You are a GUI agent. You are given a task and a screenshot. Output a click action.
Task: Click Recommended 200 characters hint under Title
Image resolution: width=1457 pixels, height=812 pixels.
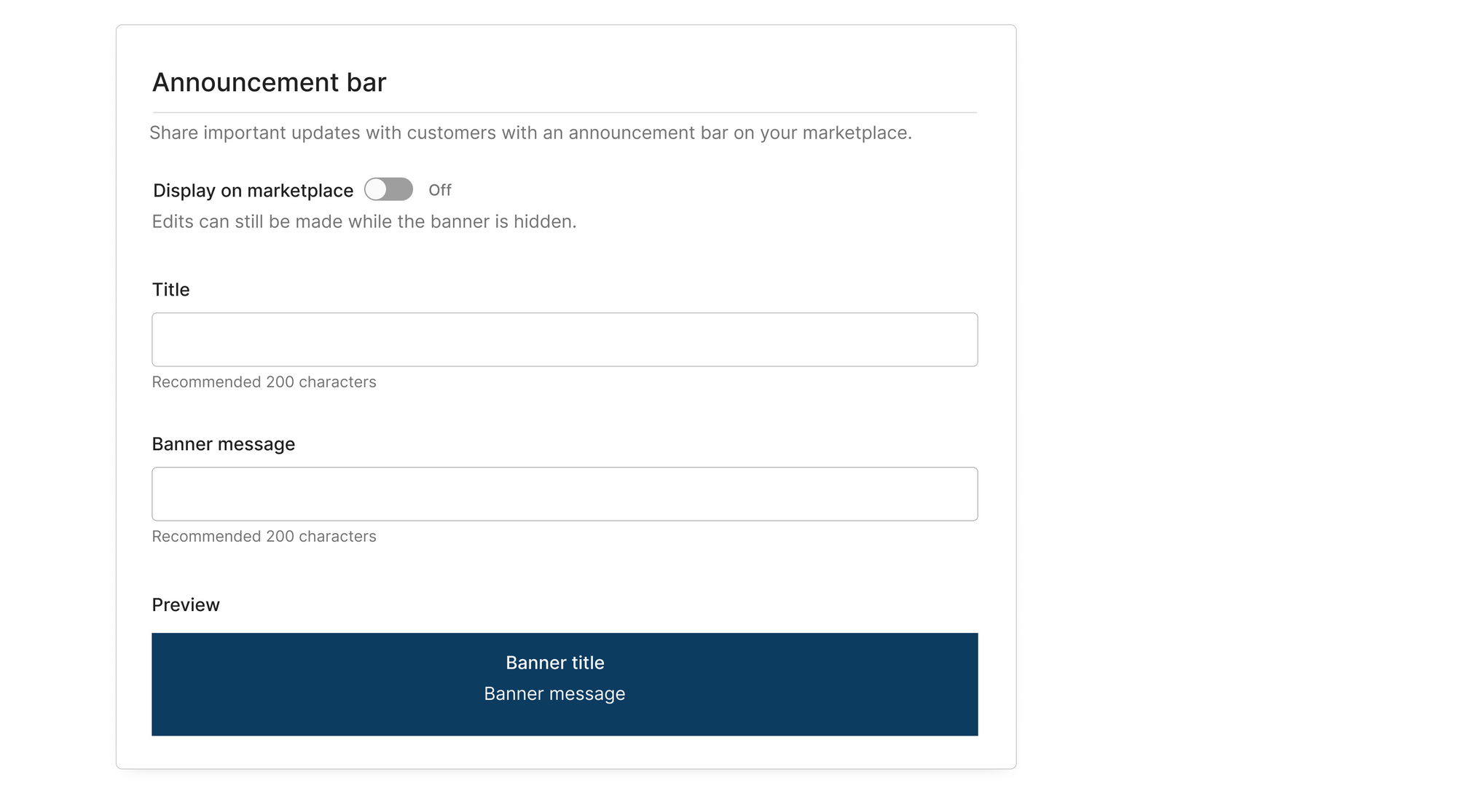(x=264, y=382)
